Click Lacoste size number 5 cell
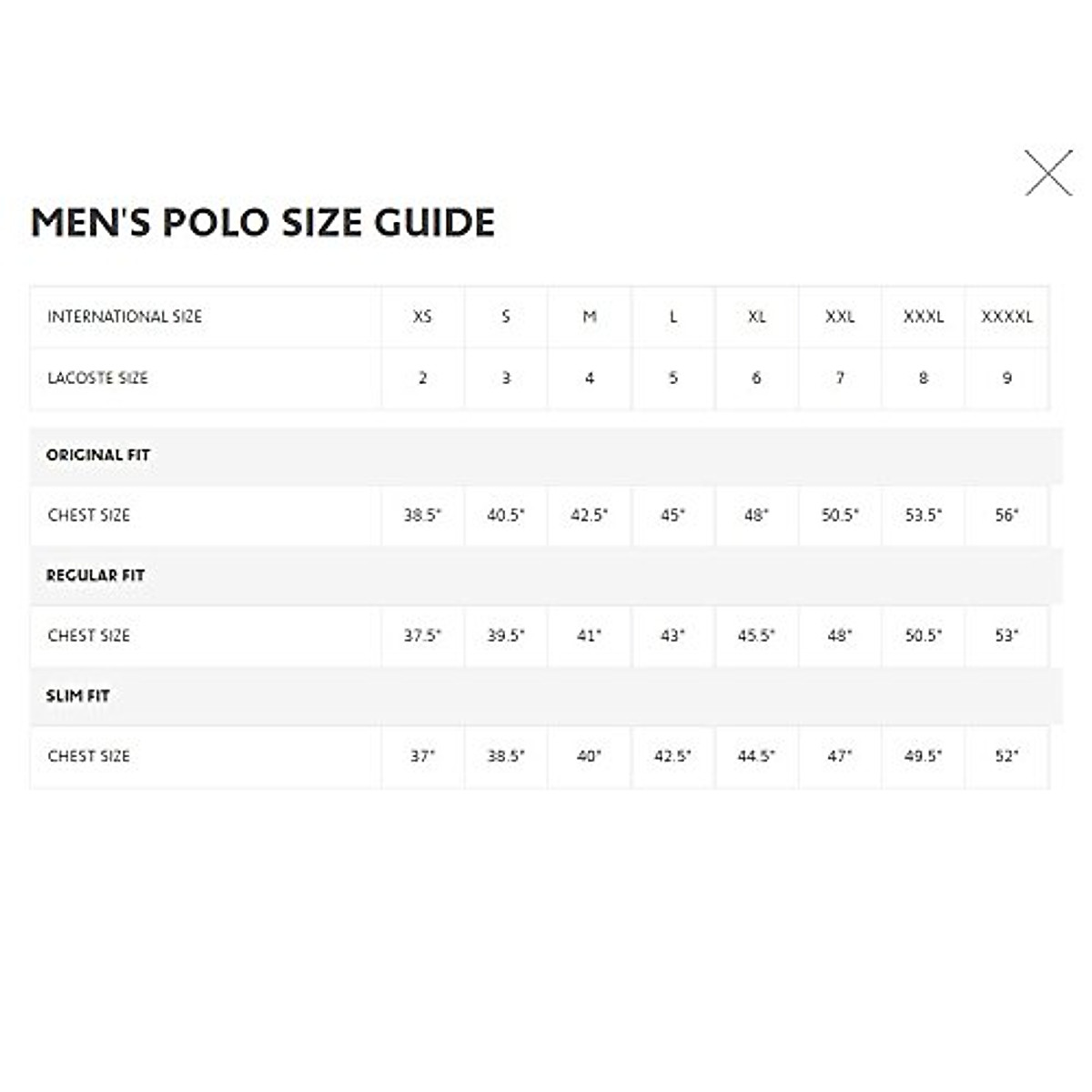 tap(673, 378)
